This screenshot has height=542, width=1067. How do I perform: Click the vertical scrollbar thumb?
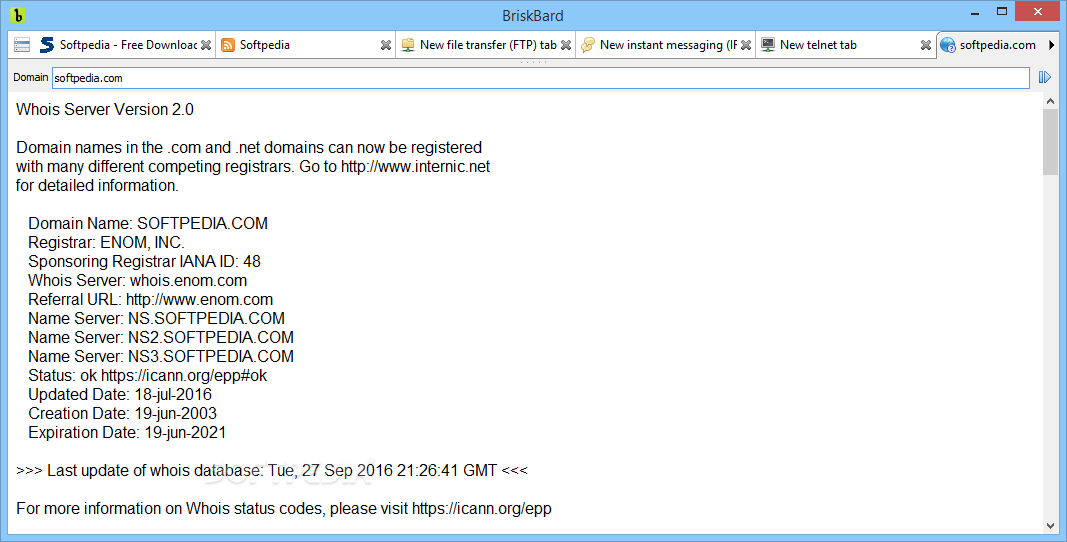tap(1050, 142)
